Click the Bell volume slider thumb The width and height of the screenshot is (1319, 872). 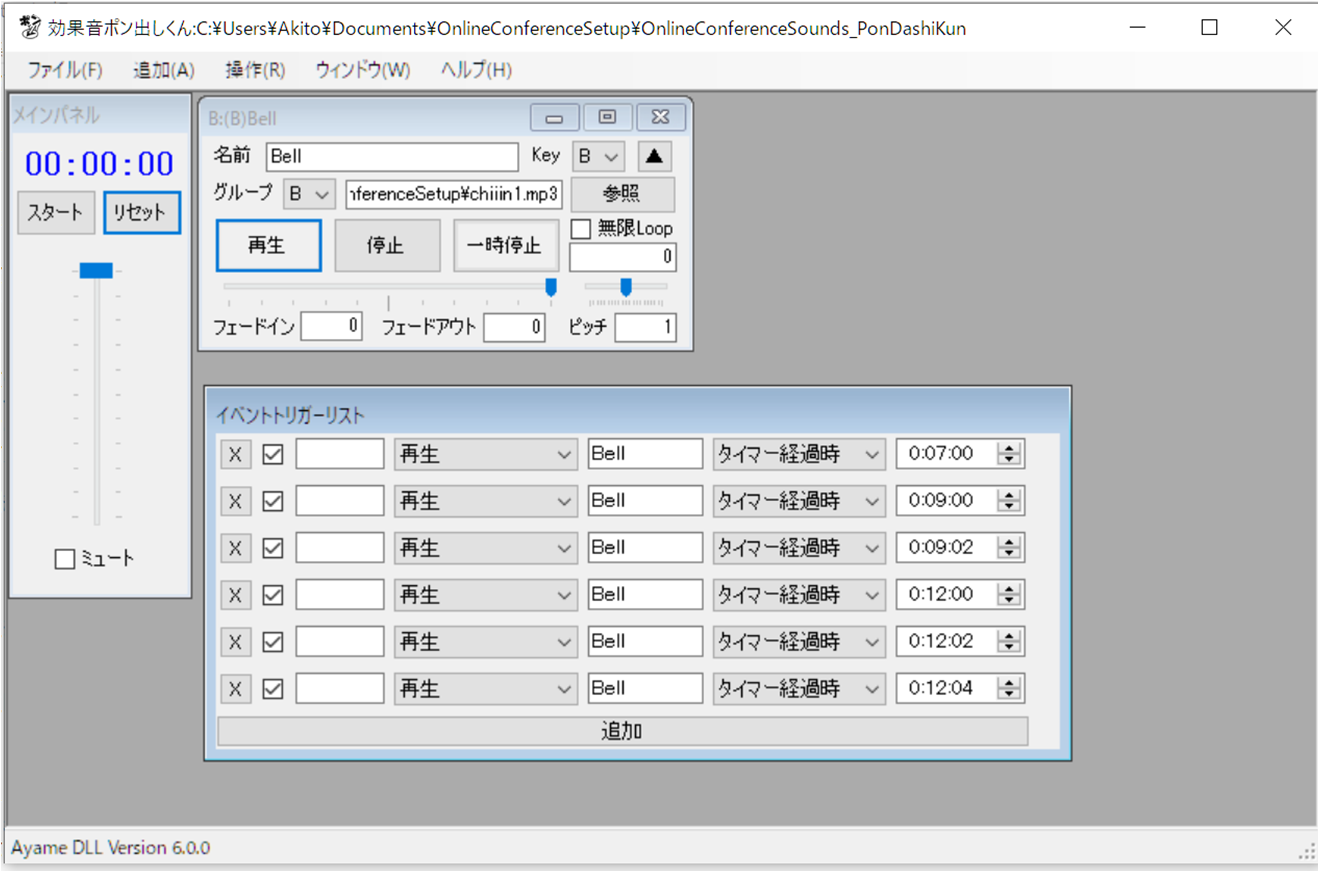(x=550, y=288)
